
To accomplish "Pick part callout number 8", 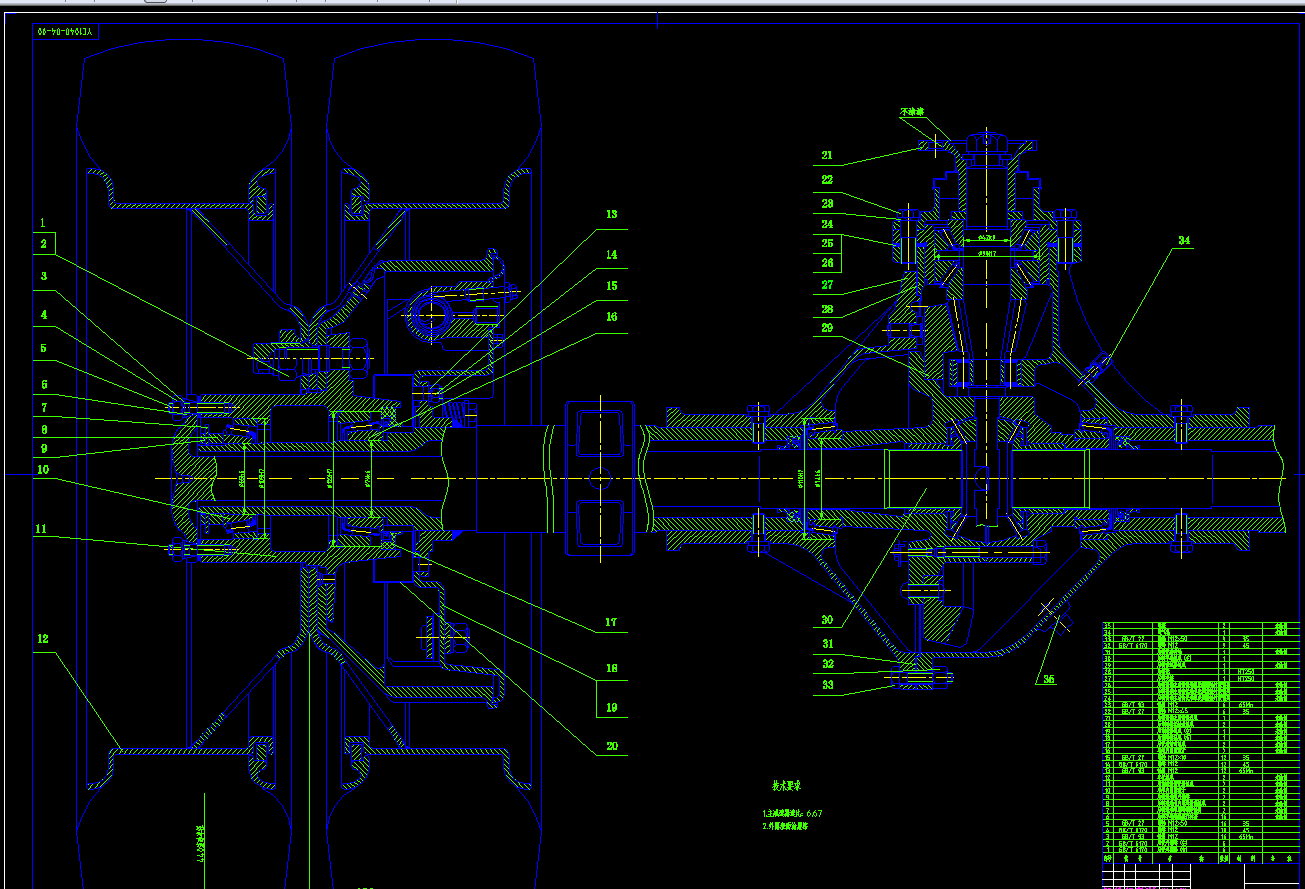I will [43, 429].
